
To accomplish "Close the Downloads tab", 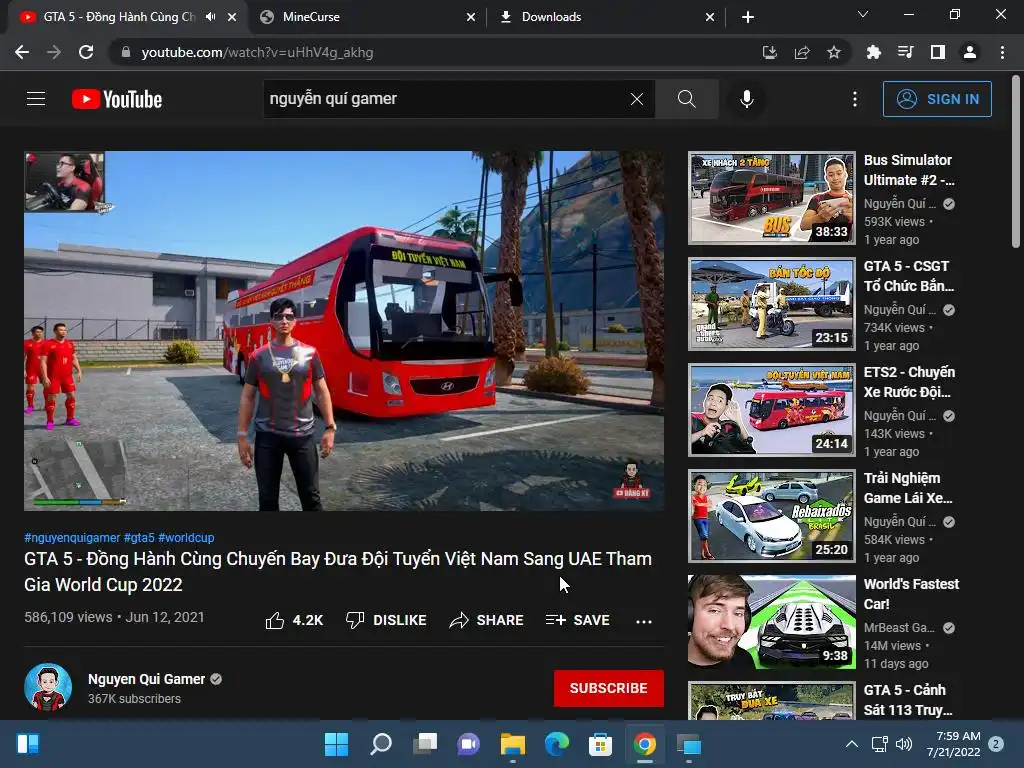I will (x=710, y=17).
